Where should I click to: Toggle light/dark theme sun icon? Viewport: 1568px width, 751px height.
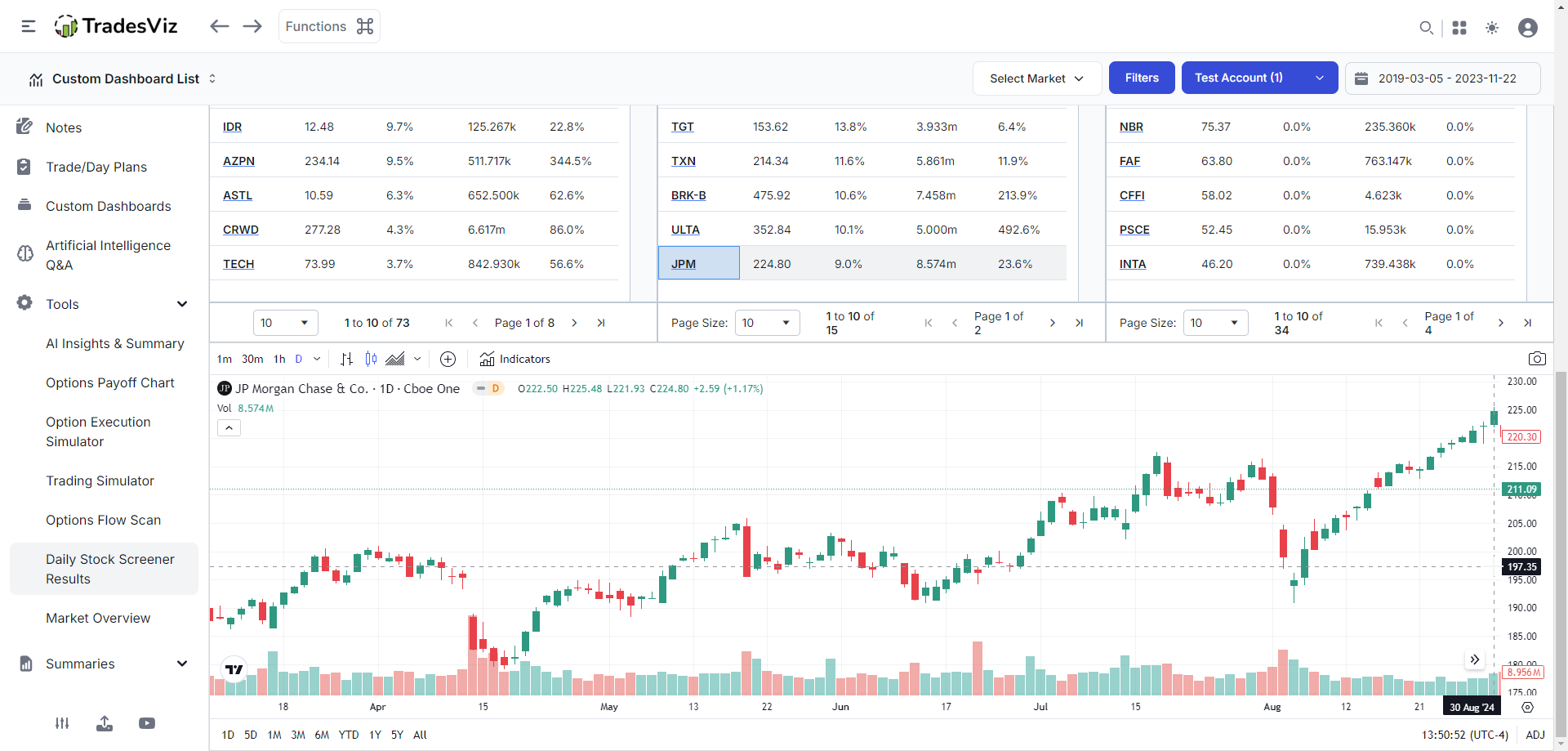coord(1492,28)
